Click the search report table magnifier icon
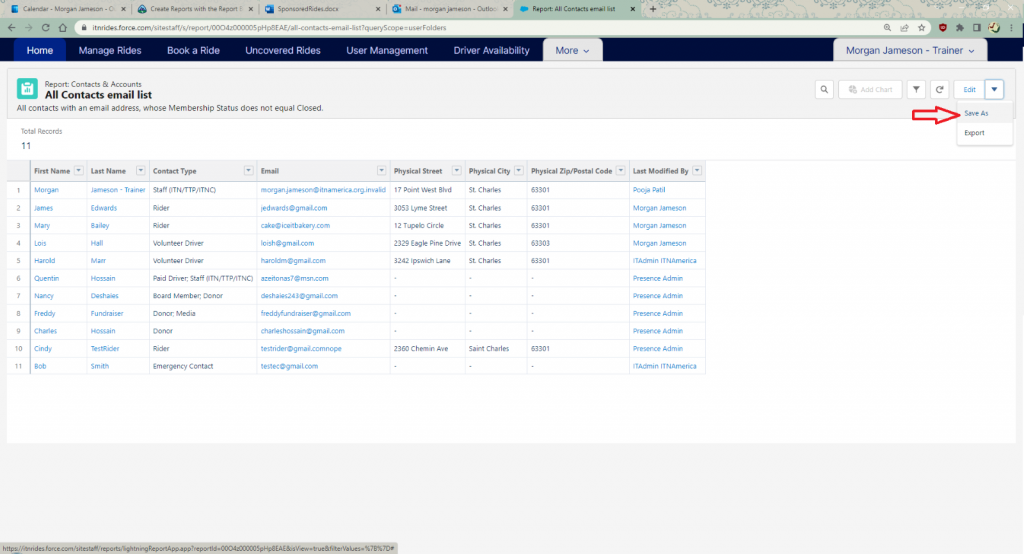Image resolution: width=1024 pixels, height=554 pixels. coord(824,89)
